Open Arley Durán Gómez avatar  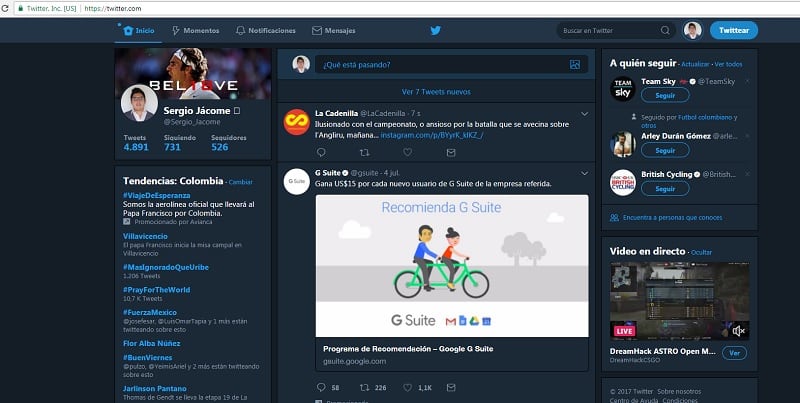[x=622, y=144]
